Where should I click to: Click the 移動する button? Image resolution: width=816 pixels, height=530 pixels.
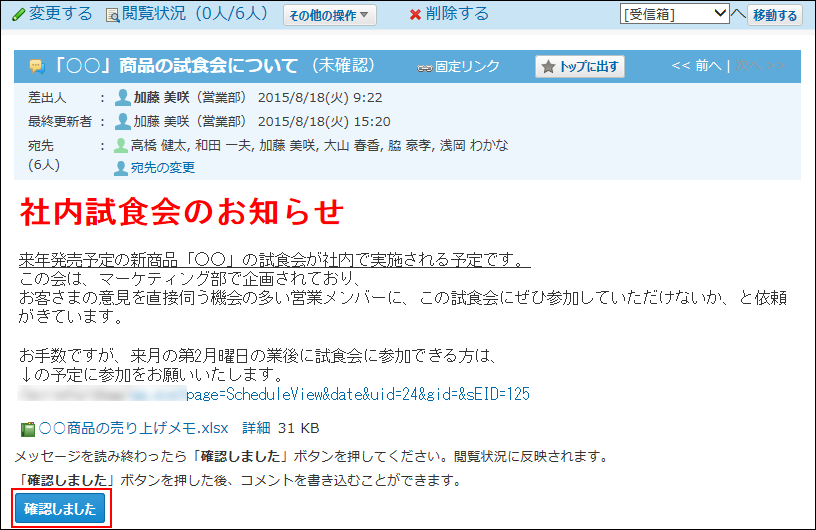[x=775, y=15]
